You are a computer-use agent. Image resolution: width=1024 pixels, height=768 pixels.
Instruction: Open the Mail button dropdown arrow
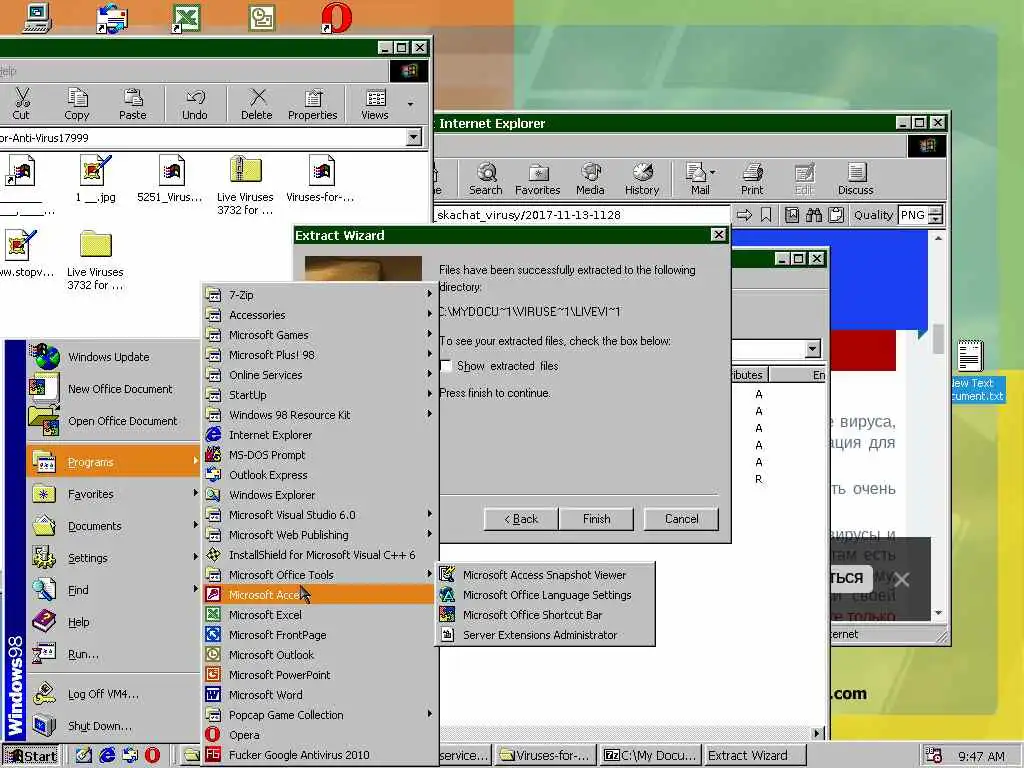(712, 172)
